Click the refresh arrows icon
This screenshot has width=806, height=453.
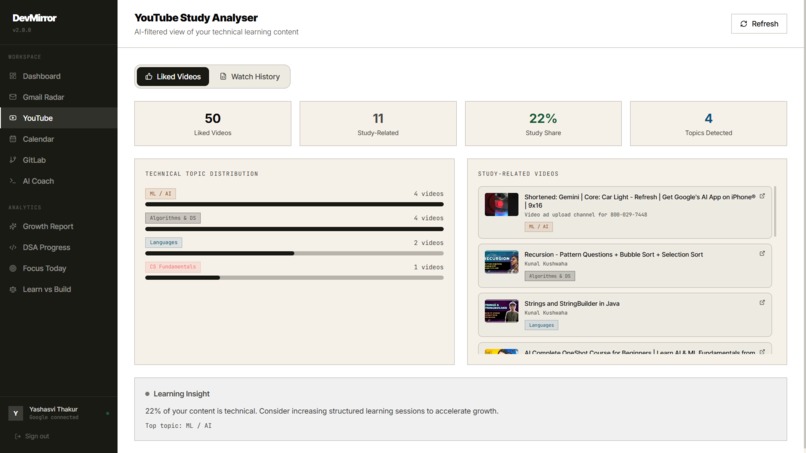tap(743, 24)
